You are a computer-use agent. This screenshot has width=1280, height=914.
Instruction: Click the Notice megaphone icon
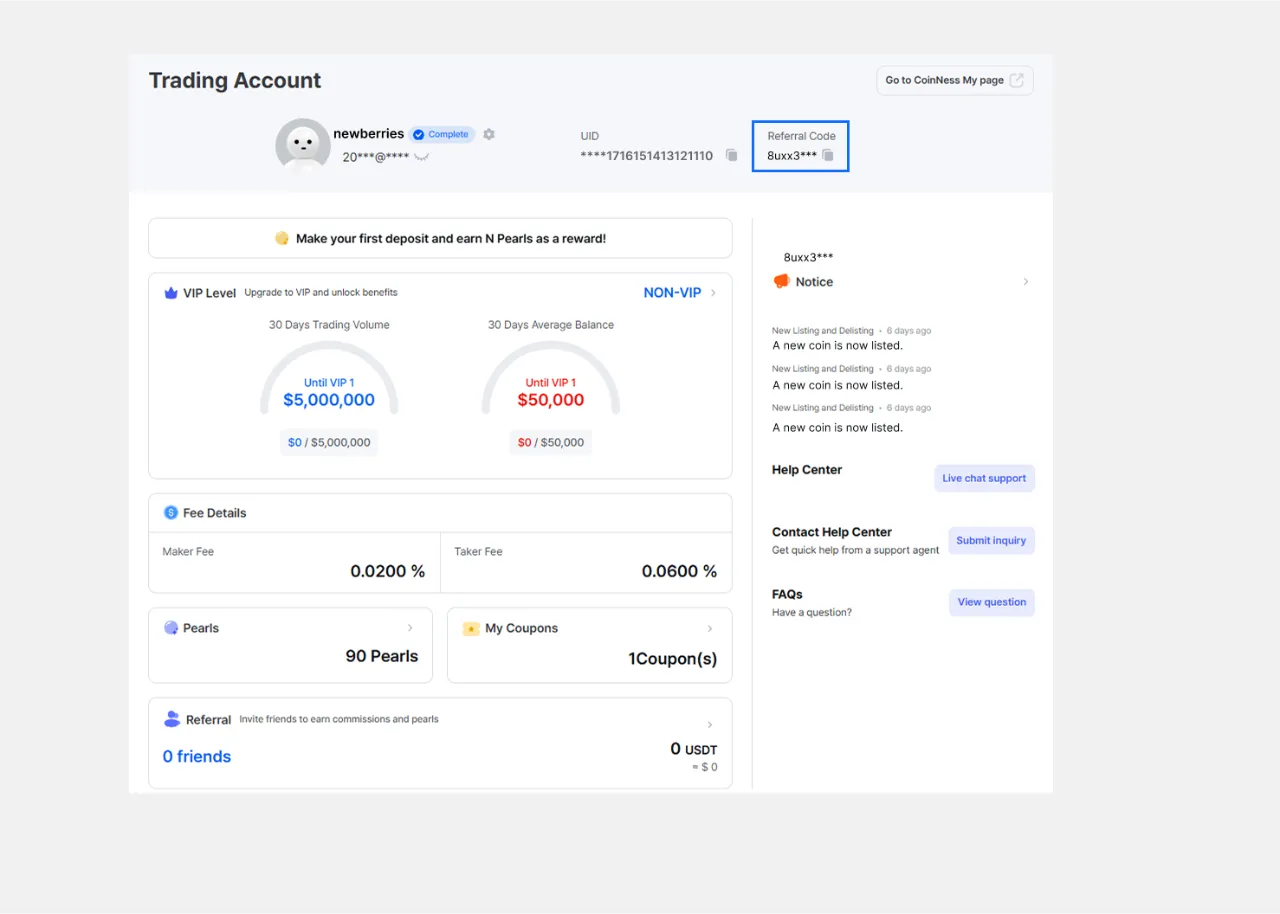781,282
